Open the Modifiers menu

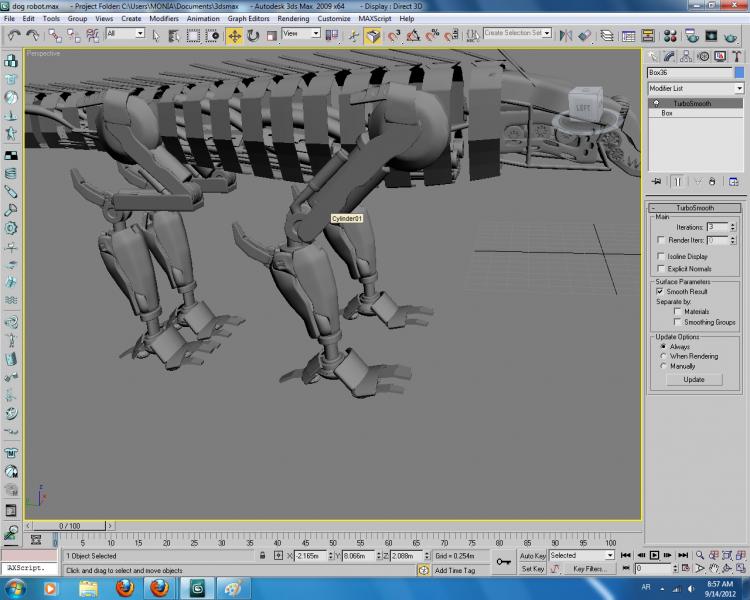coord(164,18)
